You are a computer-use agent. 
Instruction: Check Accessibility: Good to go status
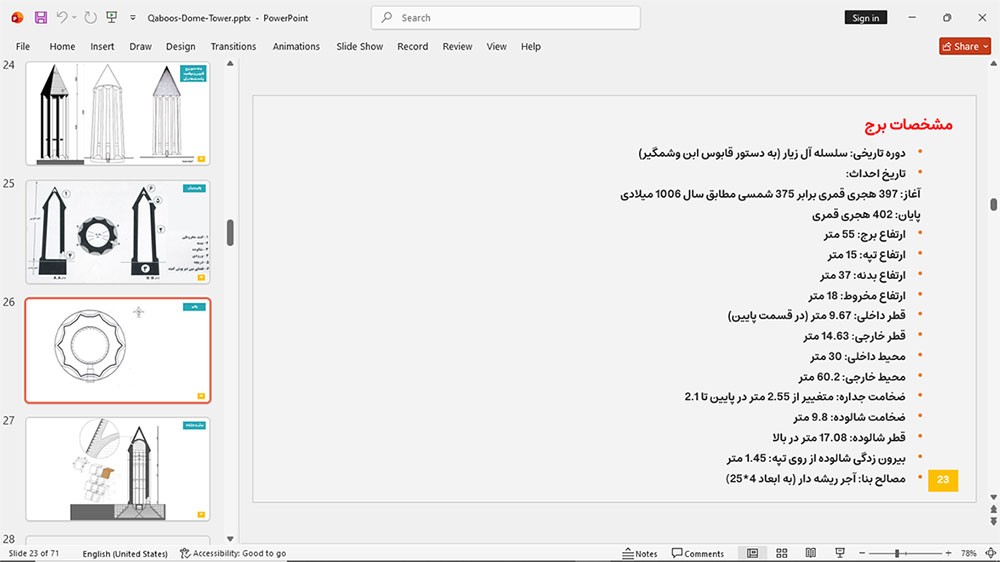(233, 553)
